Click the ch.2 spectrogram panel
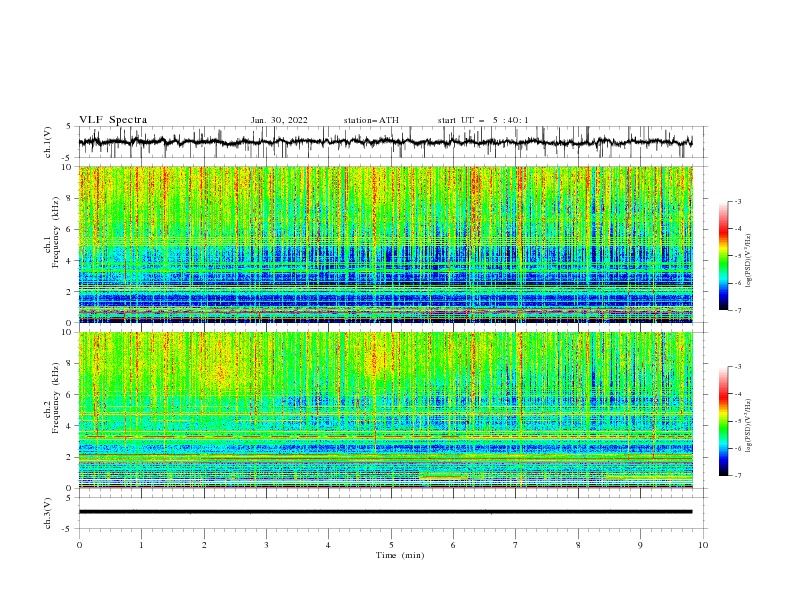Viewport: 792px width, 612px height. (386, 410)
